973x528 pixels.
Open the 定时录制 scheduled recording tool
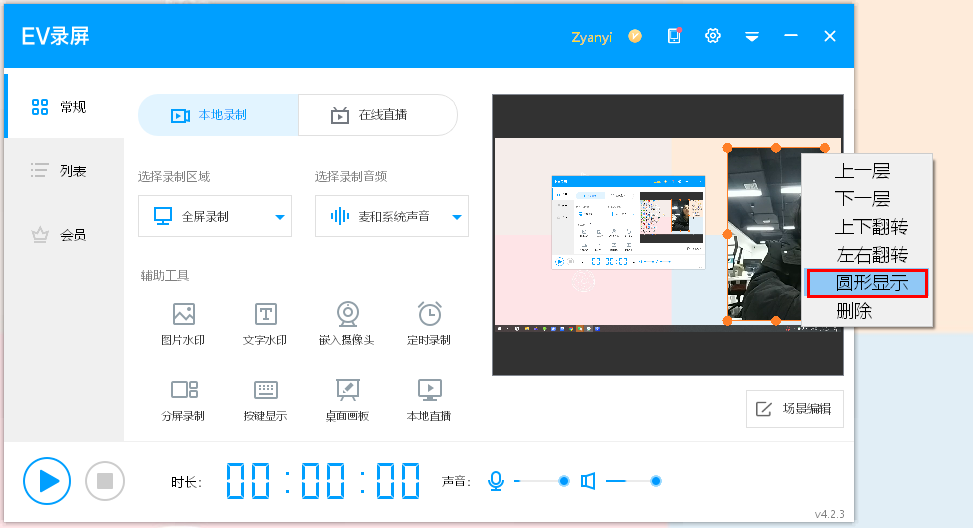point(429,324)
